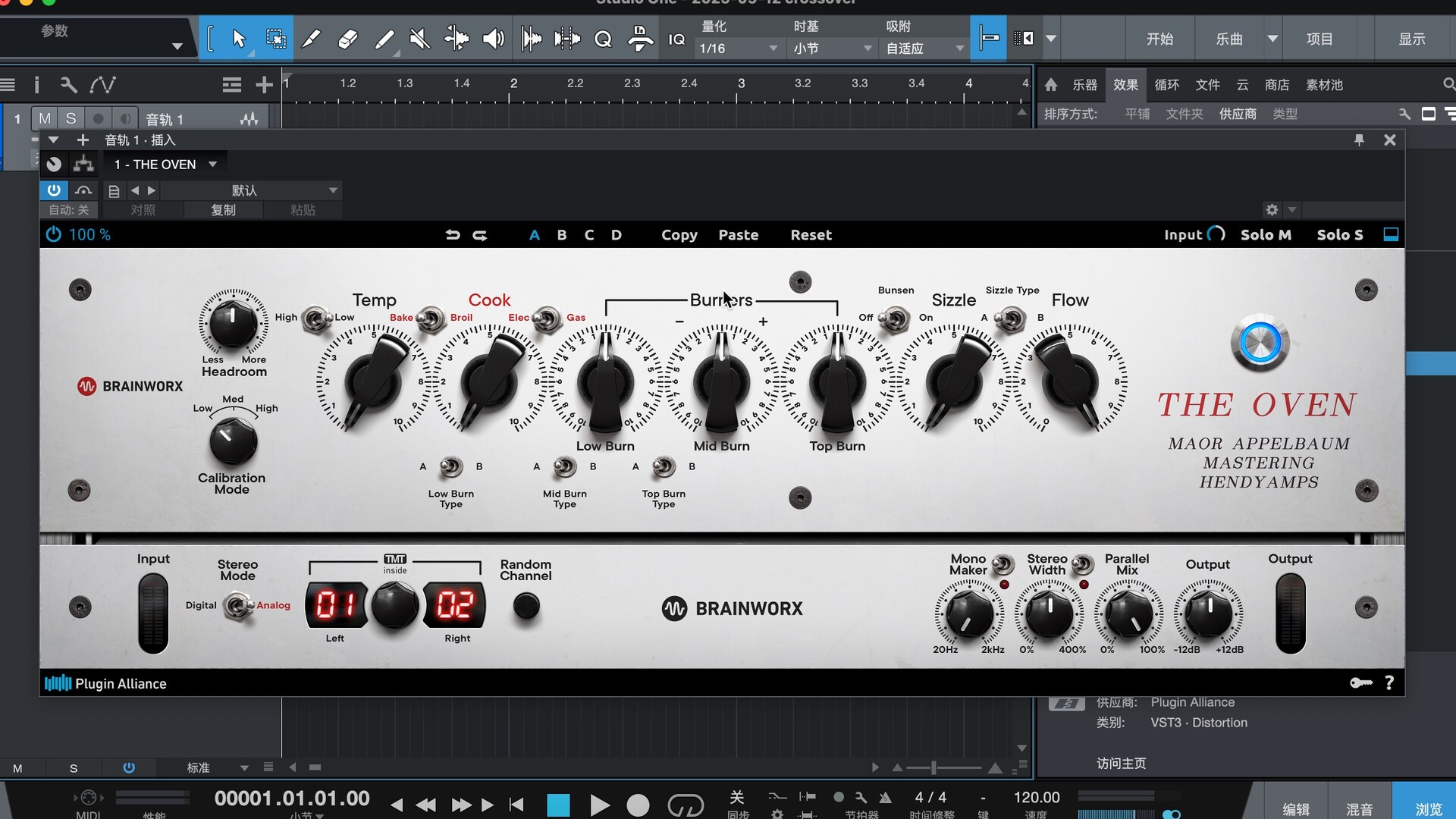
Task: Click Solo S button
Action: pyautogui.click(x=1339, y=235)
